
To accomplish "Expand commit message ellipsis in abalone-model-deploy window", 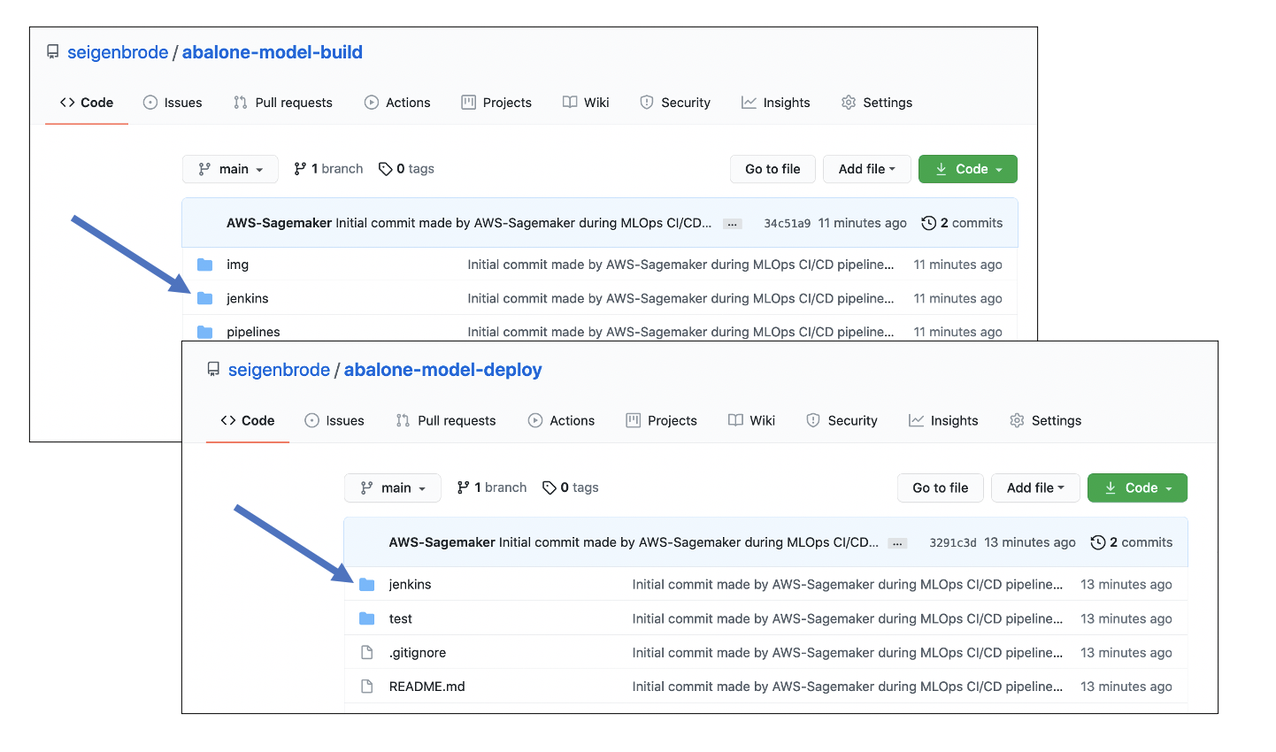I will (898, 543).
